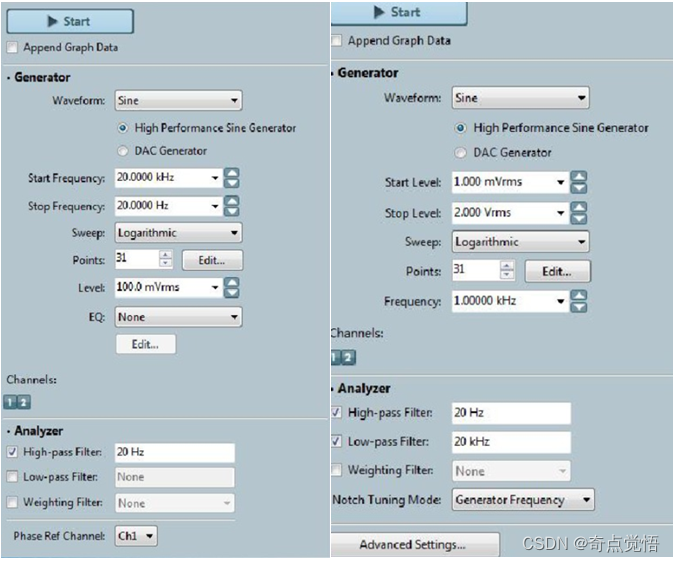Screen dimensions: 675x562
Task: Select DAC Generator option in left panel
Action: coord(123,151)
